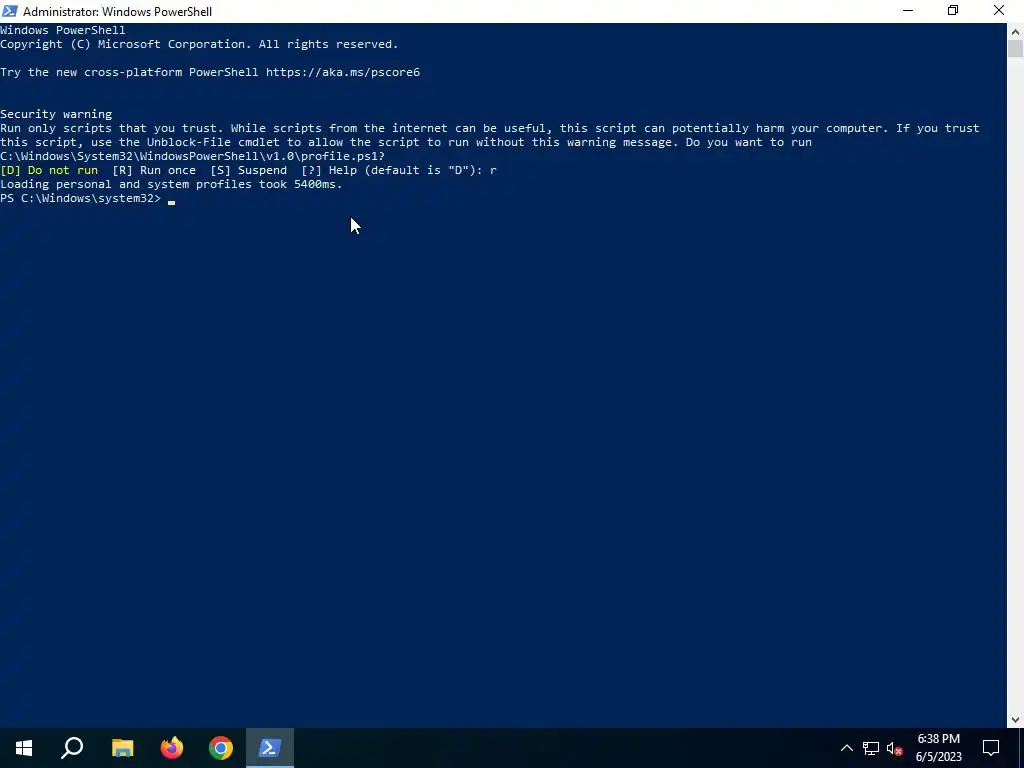
Task: Click the '[S] Suspend' option text
Action: 249,170
